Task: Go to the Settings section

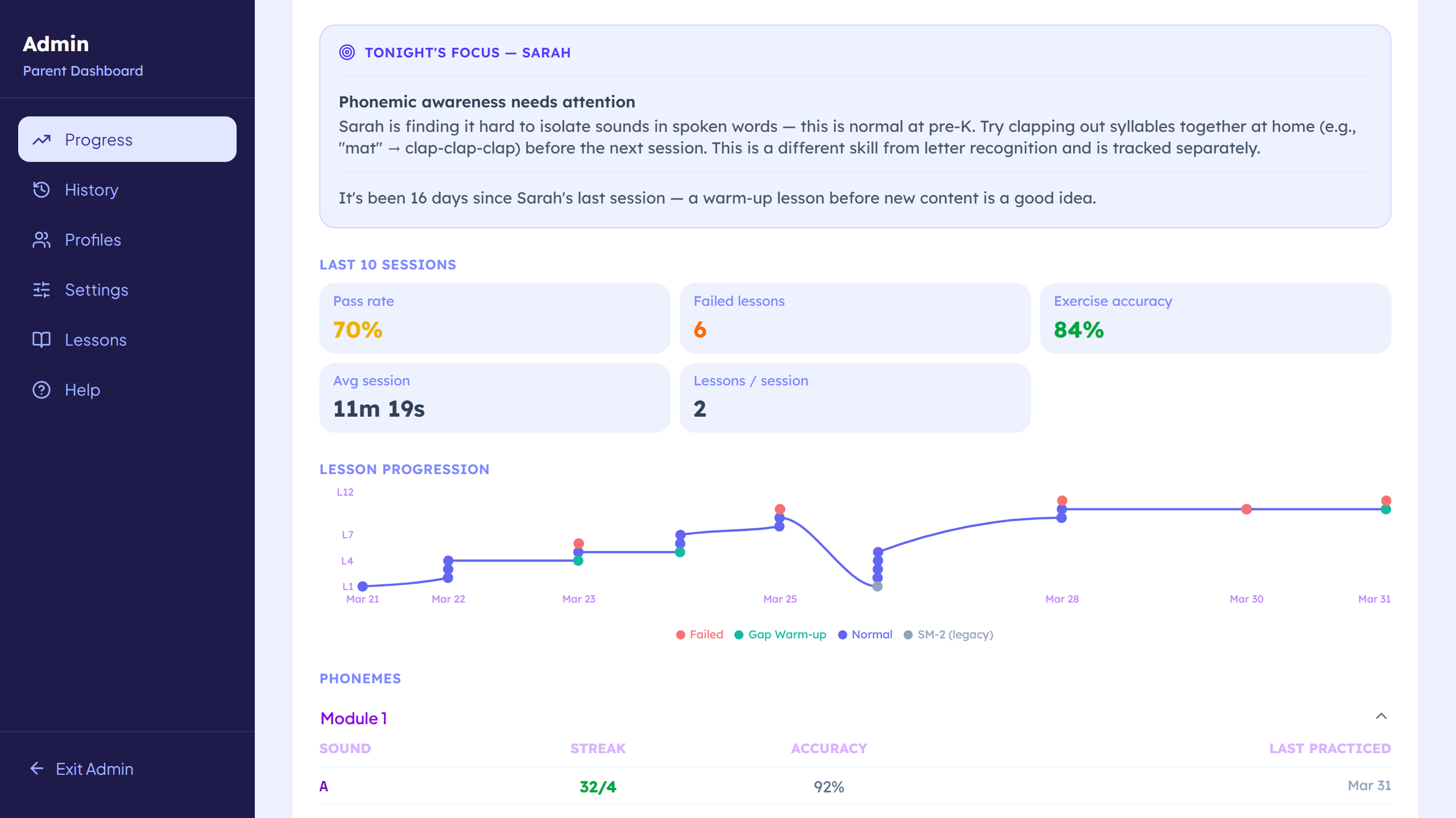Action: click(97, 290)
